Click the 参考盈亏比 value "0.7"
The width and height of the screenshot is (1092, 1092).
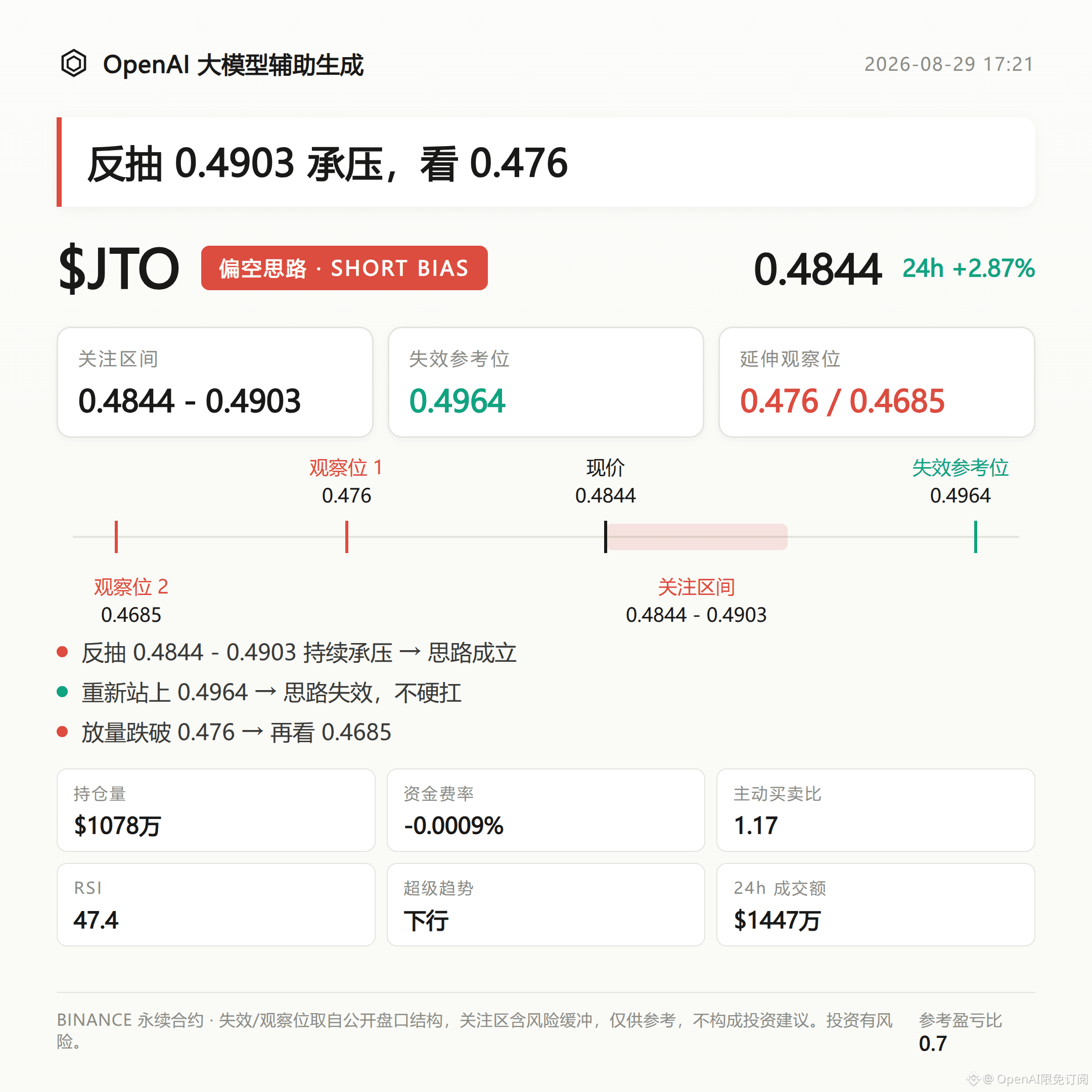(x=933, y=1044)
